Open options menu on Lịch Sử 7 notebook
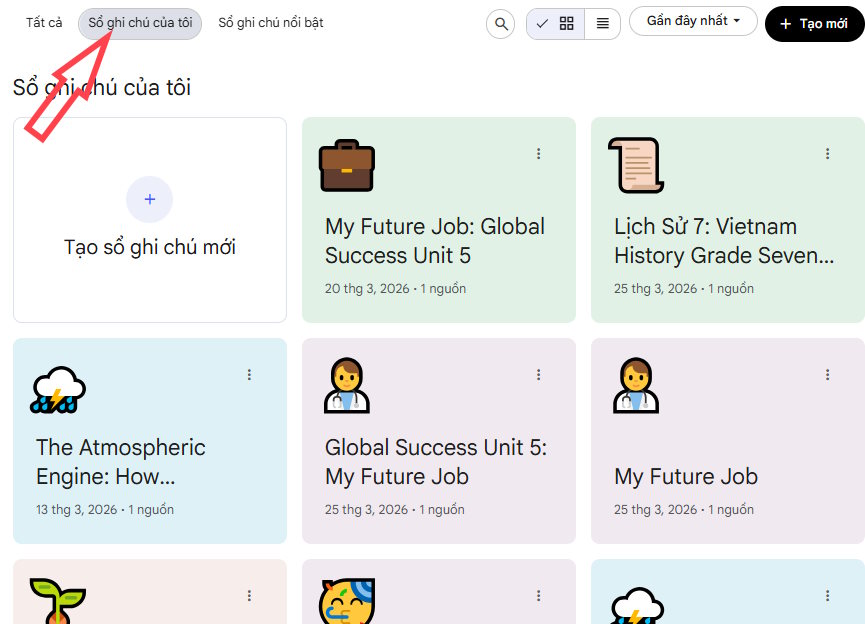 pos(827,153)
